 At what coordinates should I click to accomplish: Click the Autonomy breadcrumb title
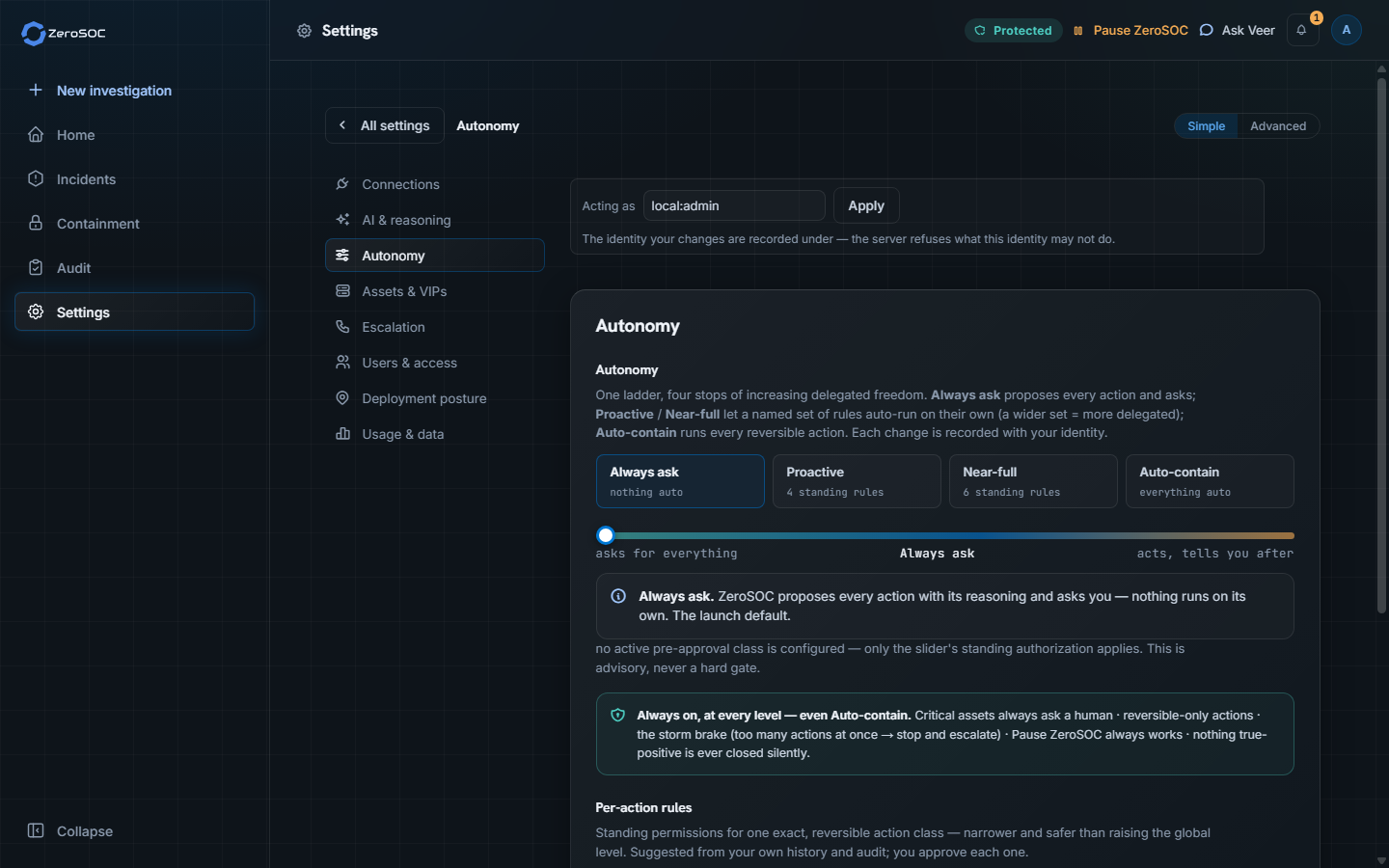click(x=487, y=126)
